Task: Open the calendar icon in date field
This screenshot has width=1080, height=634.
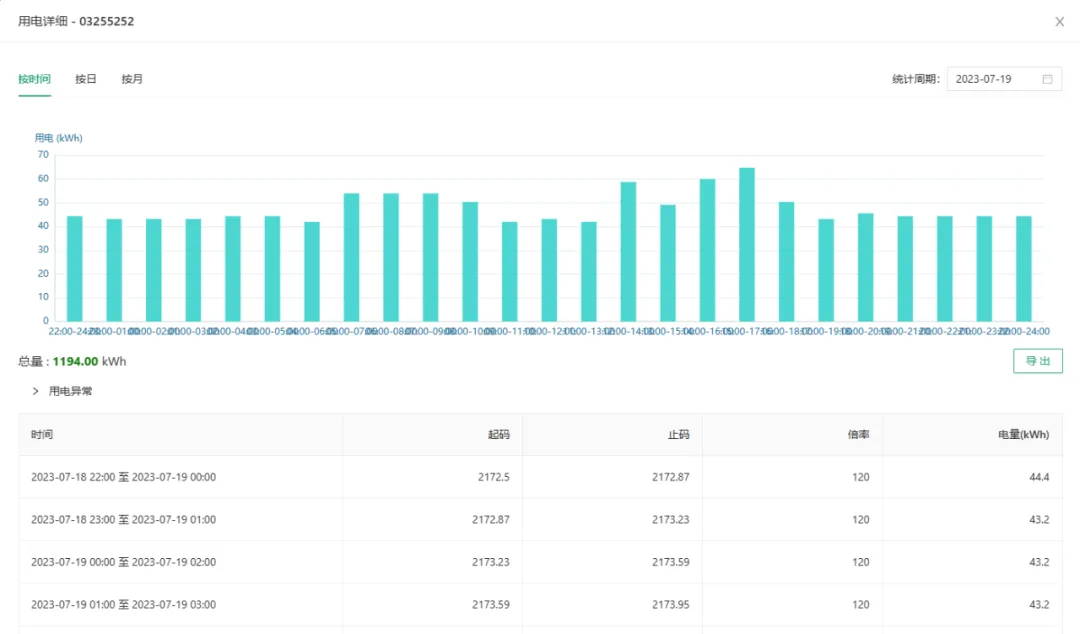Action: tap(1047, 79)
